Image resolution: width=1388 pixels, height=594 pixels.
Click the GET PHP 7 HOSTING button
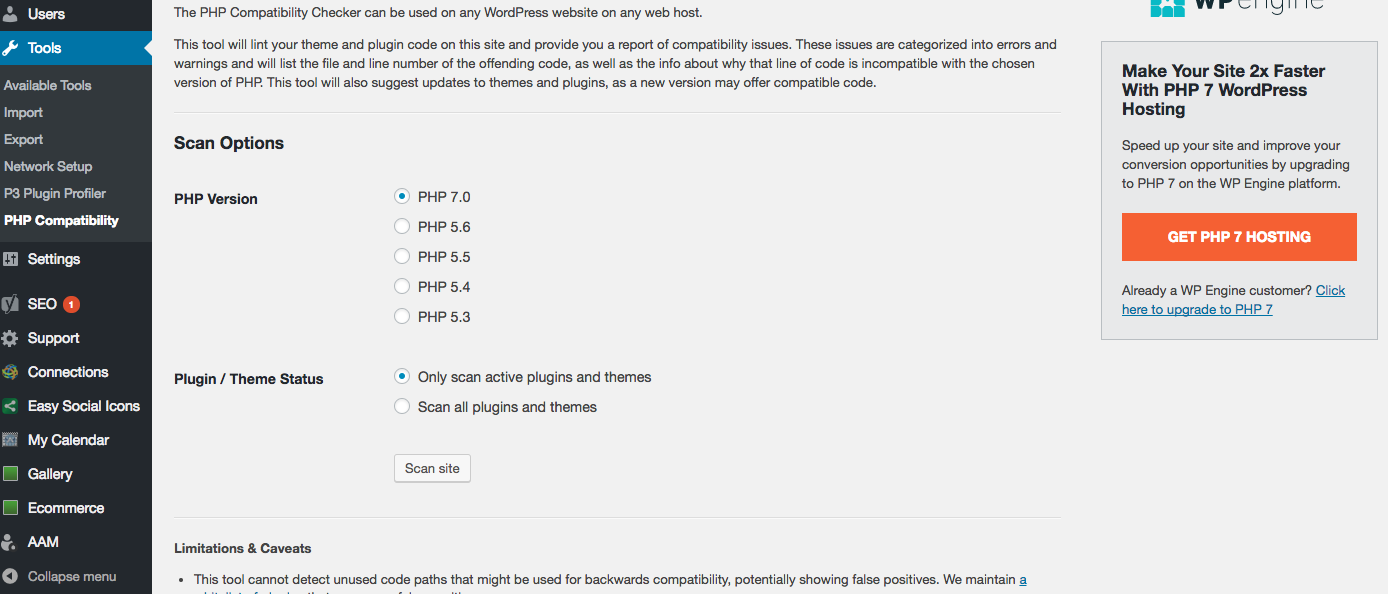point(1239,237)
